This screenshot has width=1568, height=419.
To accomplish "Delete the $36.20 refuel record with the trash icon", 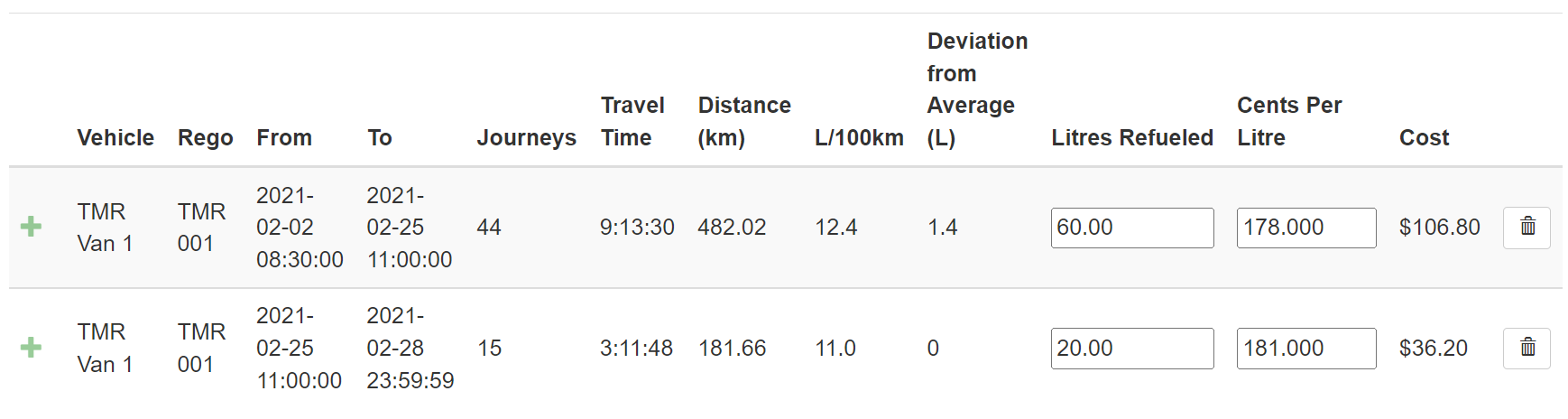I will [1526, 349].
